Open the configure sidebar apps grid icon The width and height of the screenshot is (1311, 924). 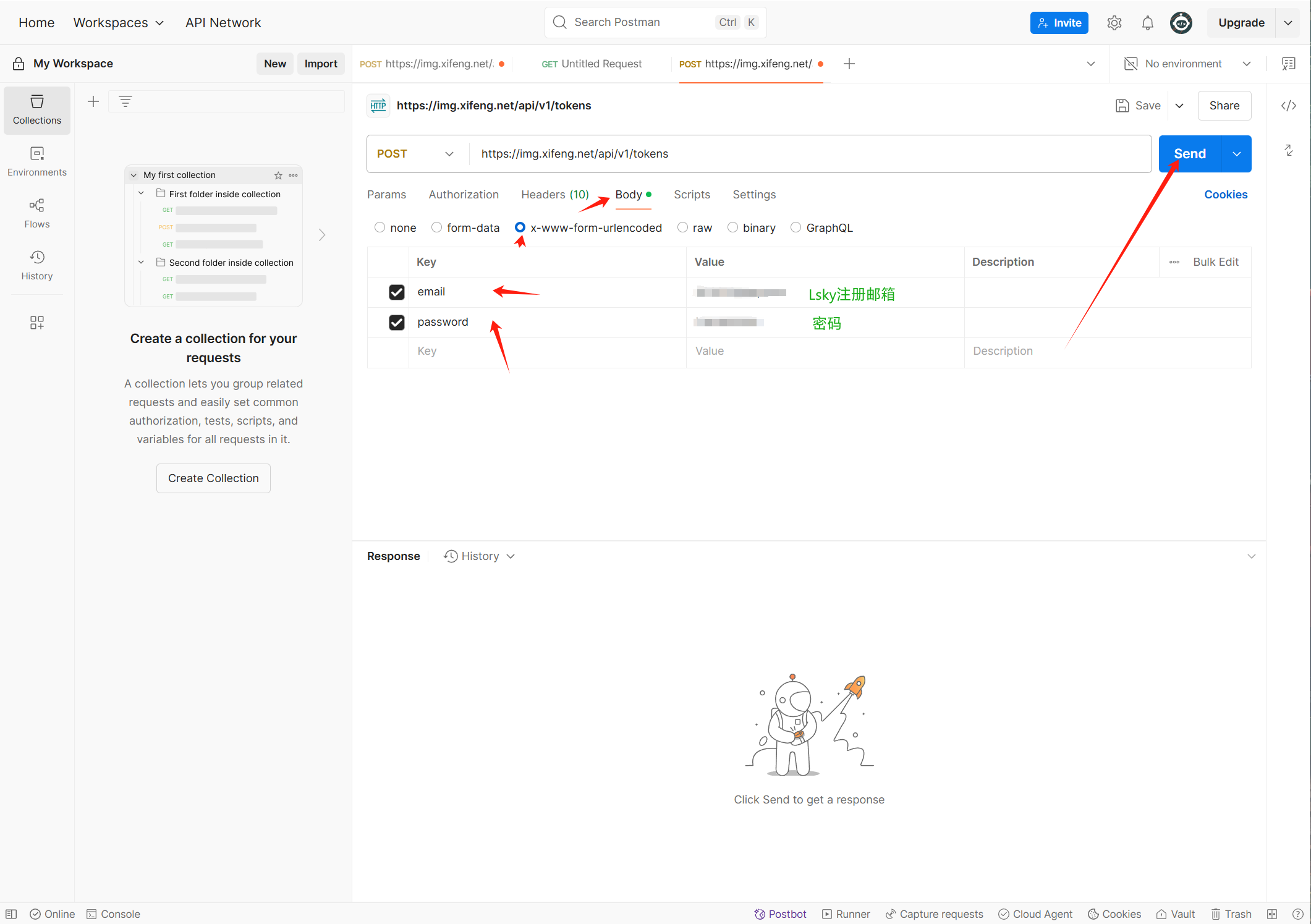coord(37,323)
